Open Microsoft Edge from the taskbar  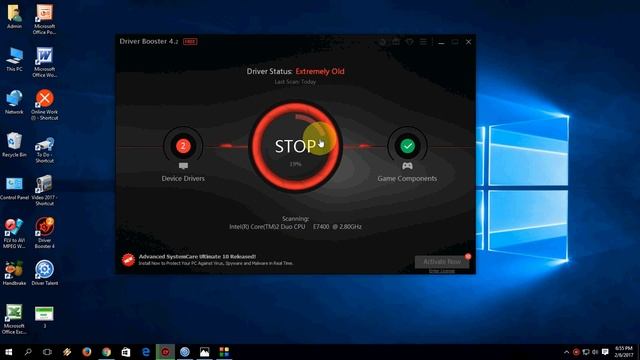[145, 352]
